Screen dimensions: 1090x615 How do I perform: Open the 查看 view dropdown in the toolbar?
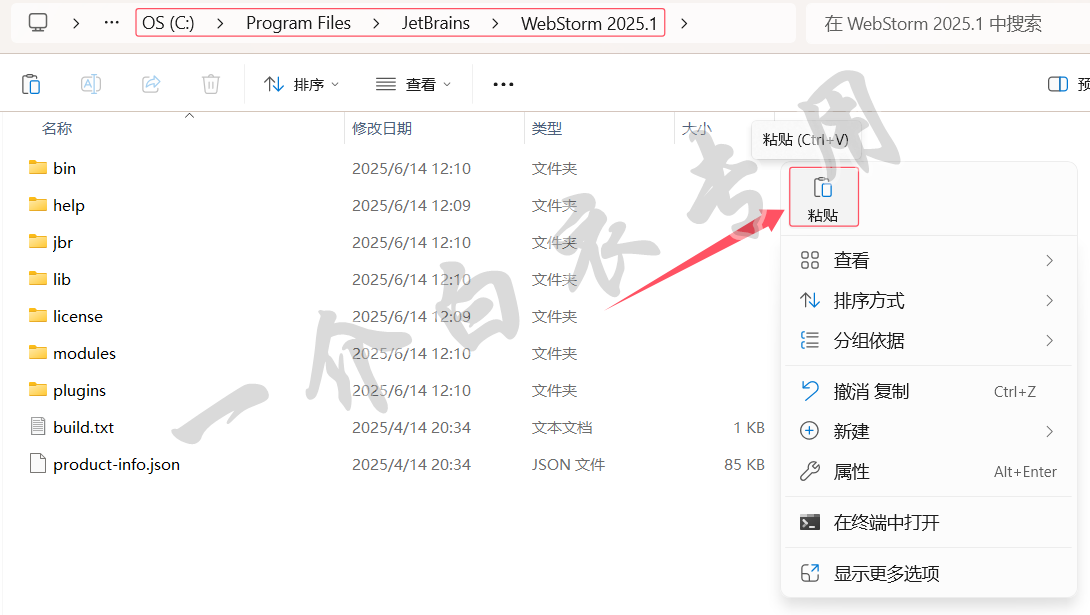414,84
